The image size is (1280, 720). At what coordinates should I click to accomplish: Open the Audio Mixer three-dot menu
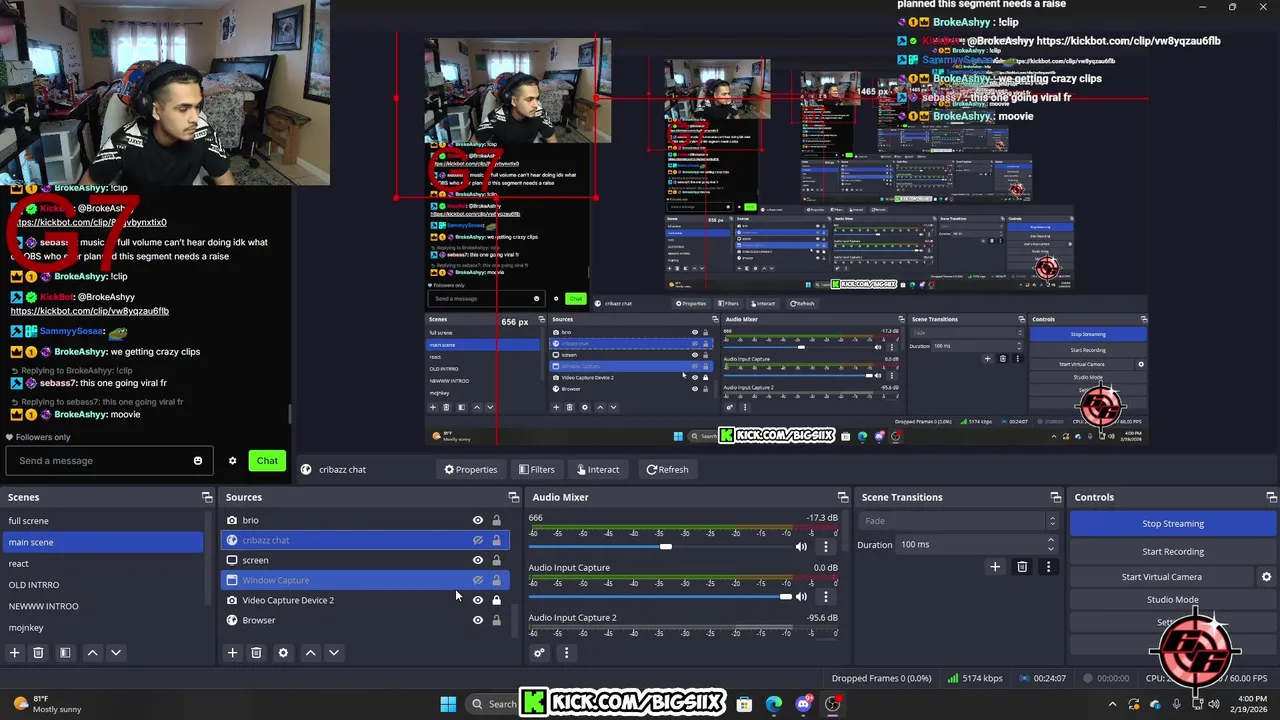click(x=566, y=653)
